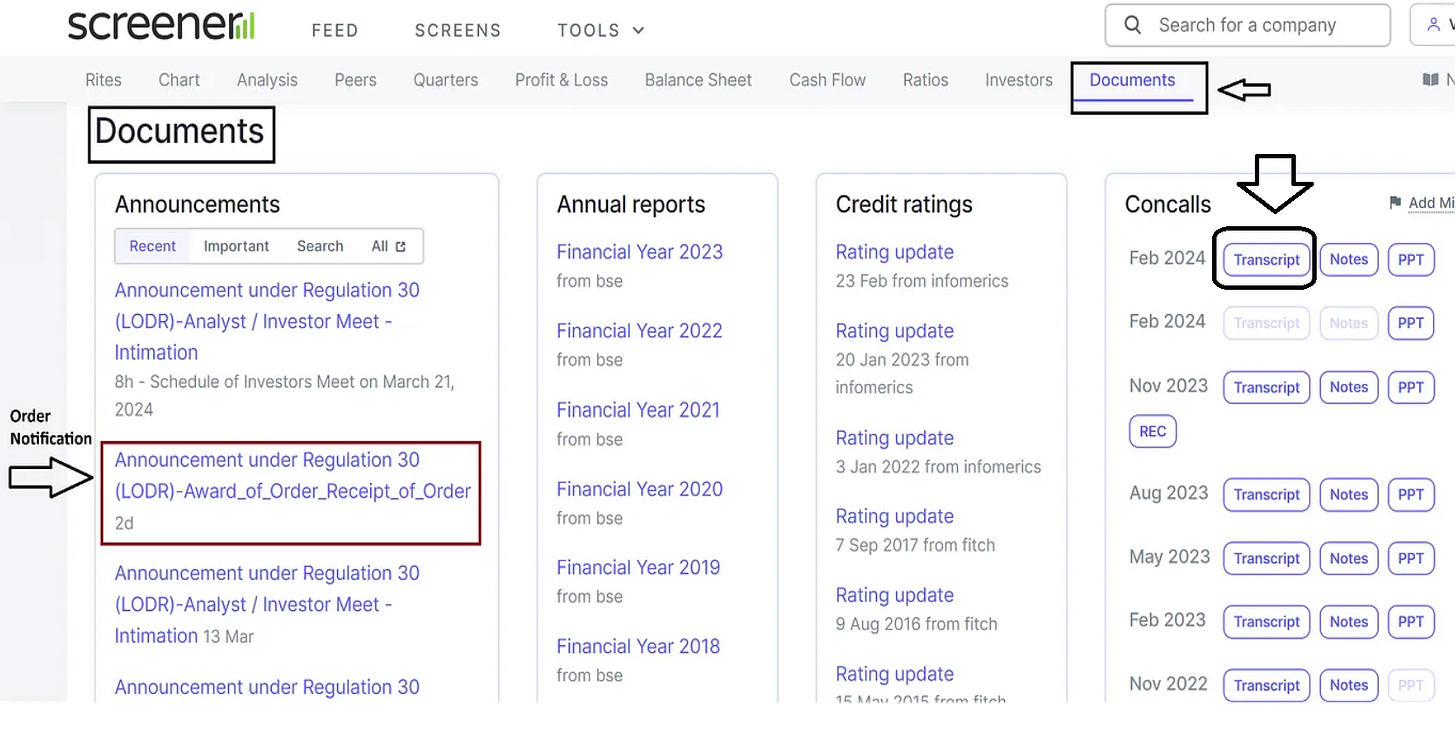1456x752 pixels.
Task: Click the first Feb 2024 Transcript button
Action: 1266,259
